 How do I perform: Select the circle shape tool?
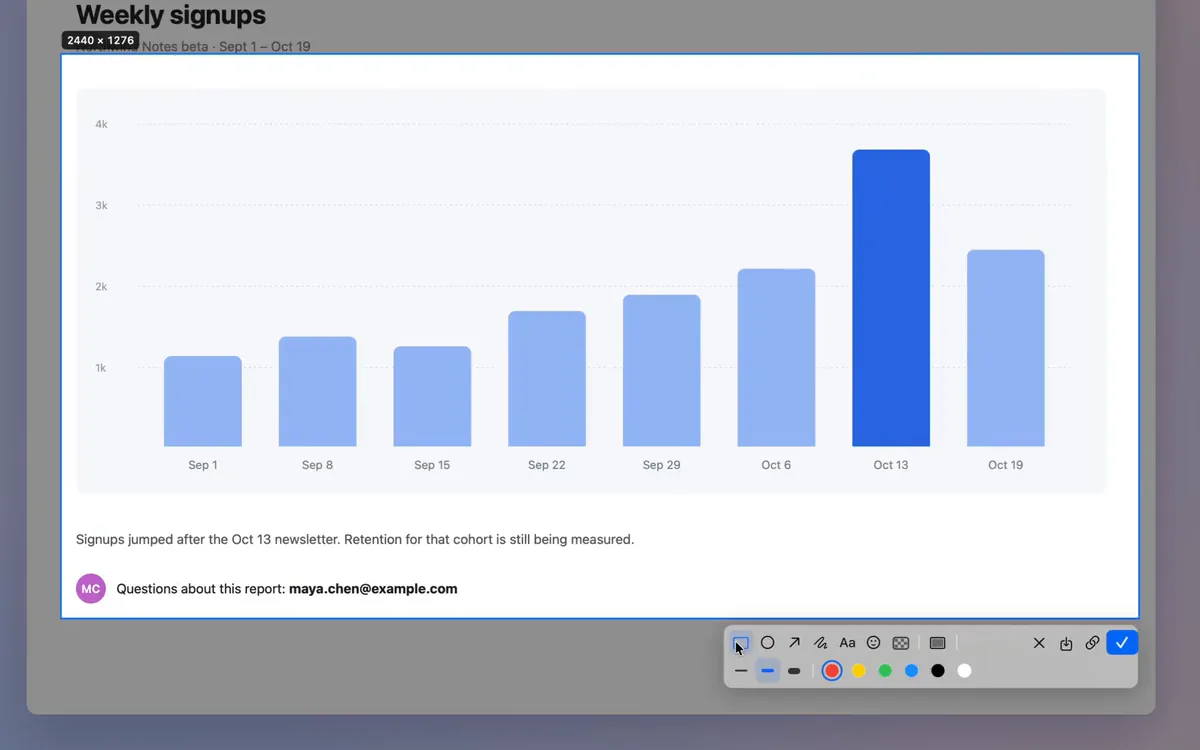[767, 643]
